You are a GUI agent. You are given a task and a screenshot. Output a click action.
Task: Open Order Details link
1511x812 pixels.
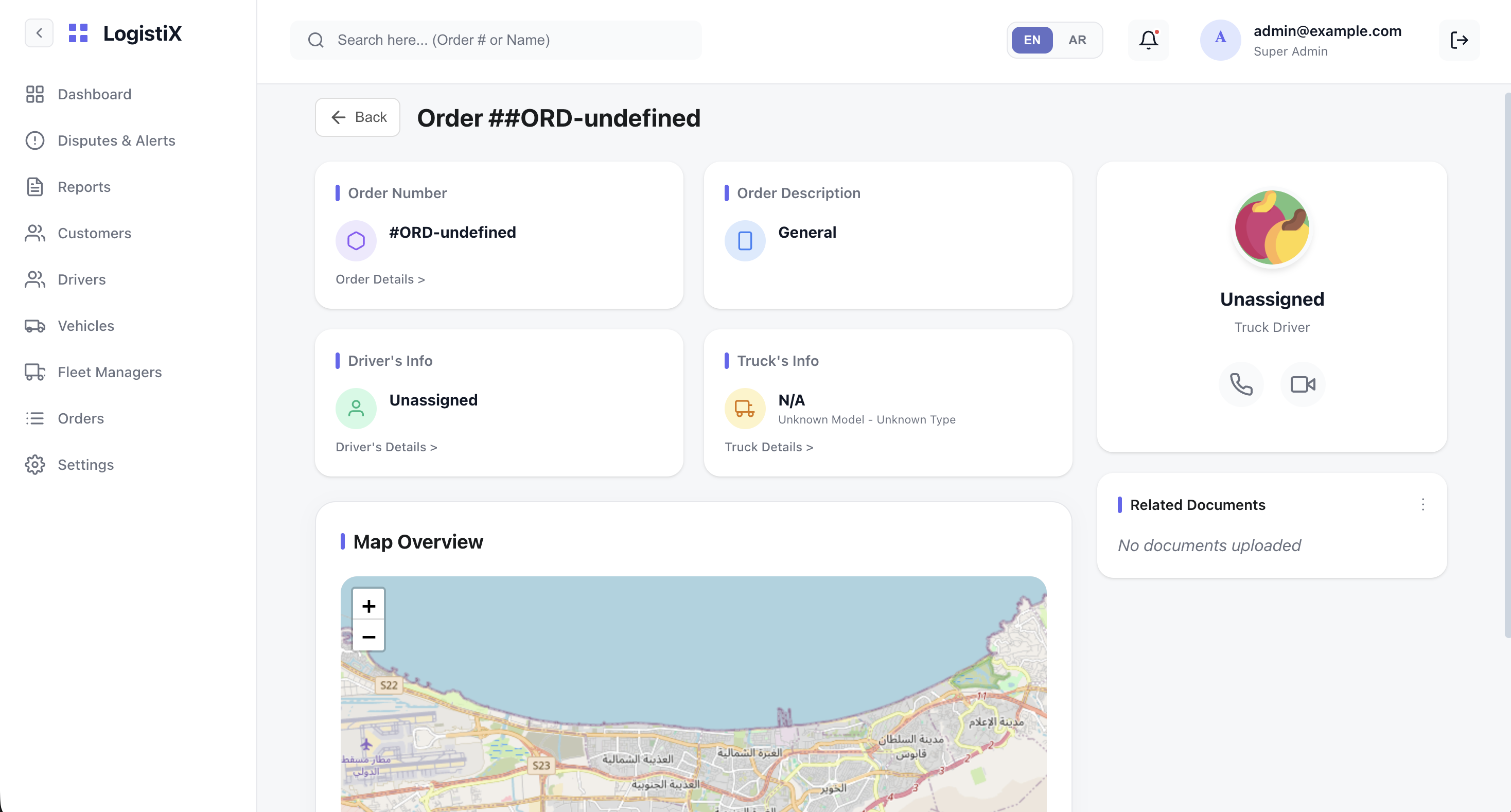tap(380, 279)
